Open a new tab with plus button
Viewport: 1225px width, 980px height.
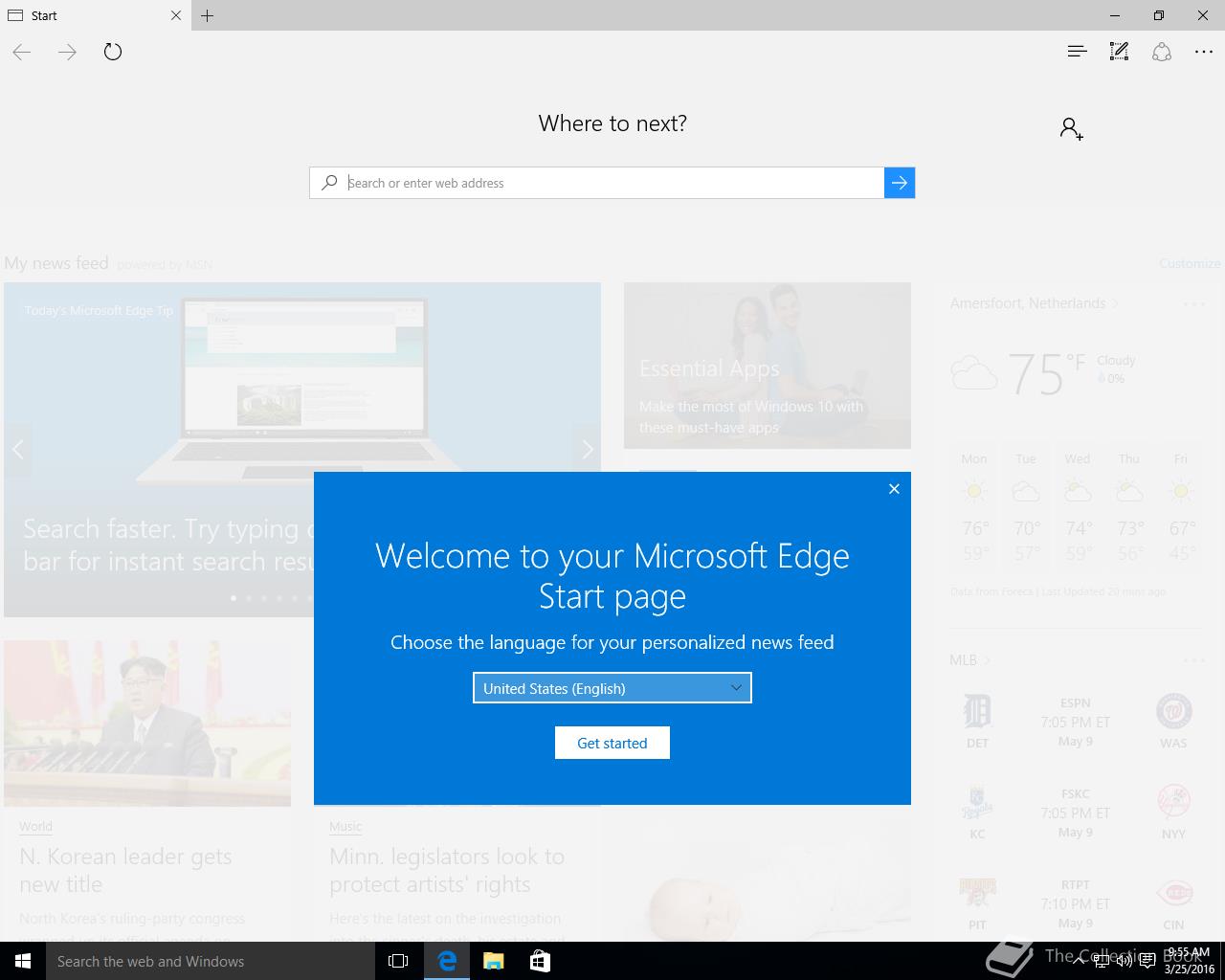(x=207, y=15)
